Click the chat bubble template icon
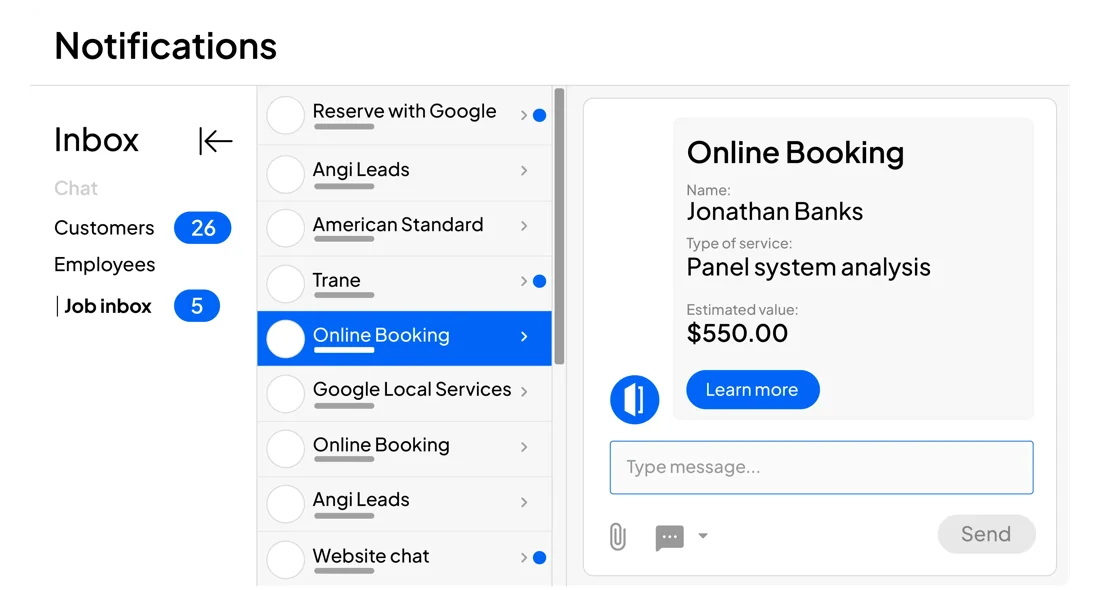Viewport: 1100px width, 590px height. click(x=669, y=537)
